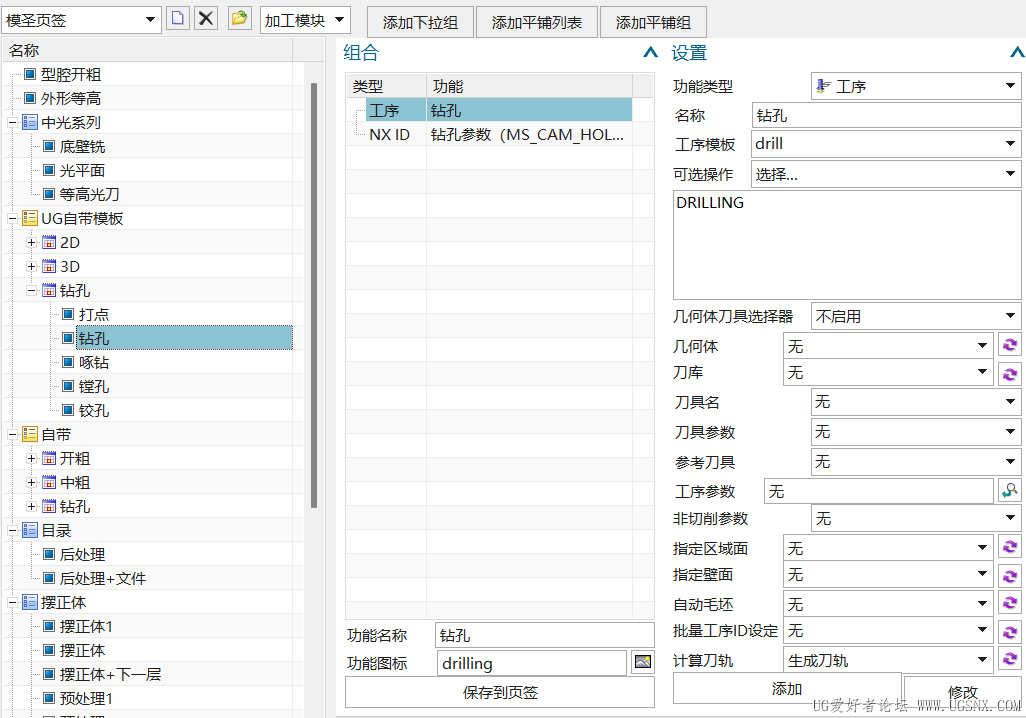Viewport: 1026px width, 718px height.
Task: Click the refresh icon beside 指定壁面
Action: [x=1009, y=574]
